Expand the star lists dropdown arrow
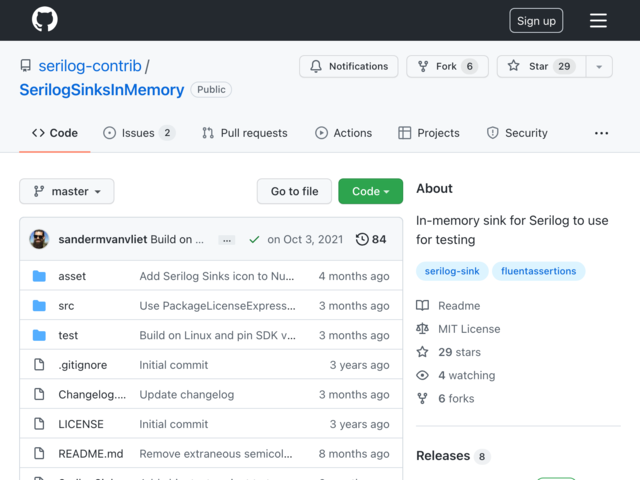Screen dimensions: 640x480 pyautogui.click(x=599, y=67)
